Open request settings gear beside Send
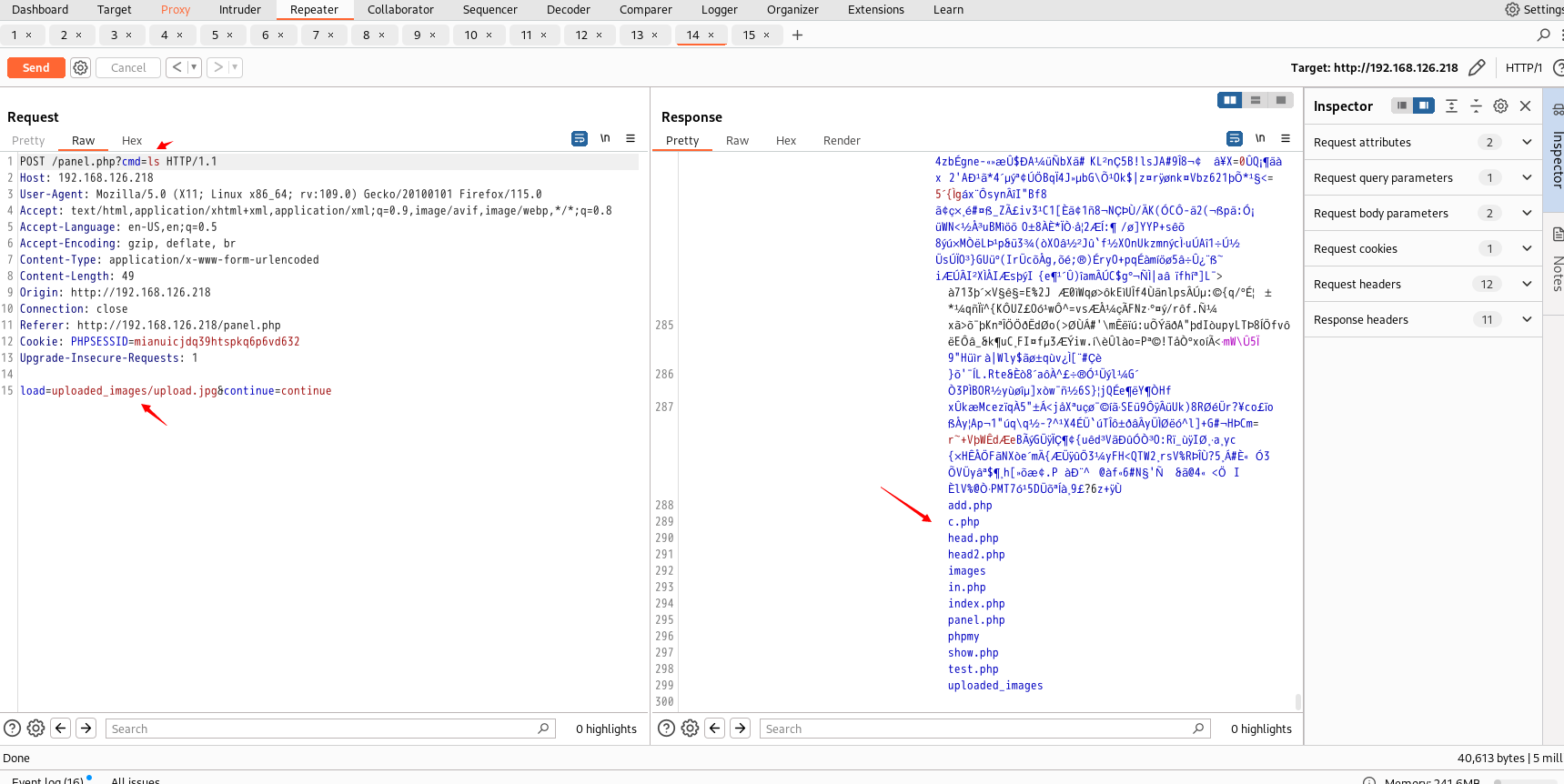 80,67
